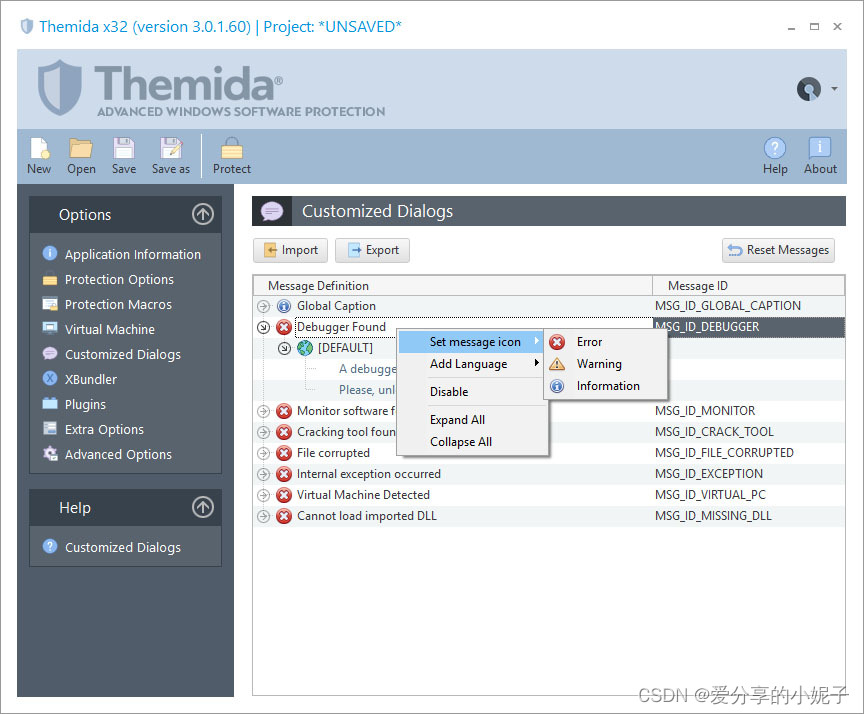864x714 pixels.
Task: Select Warning icon option in submenu
Action: pos(606,364)
